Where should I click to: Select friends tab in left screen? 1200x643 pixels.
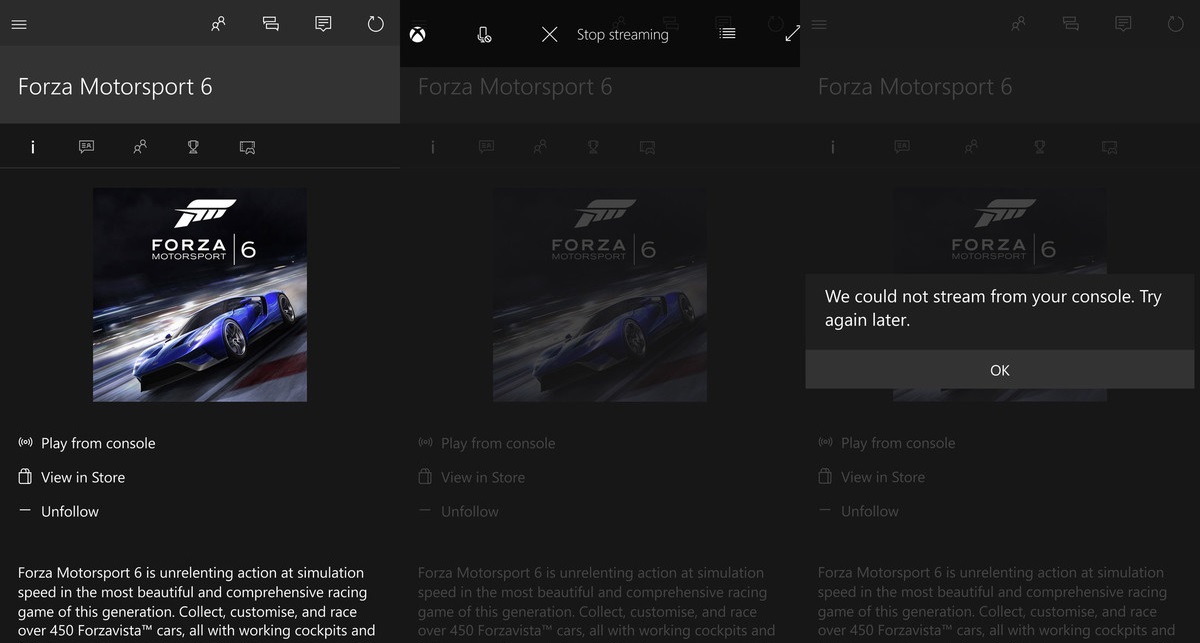click(140, 147)
